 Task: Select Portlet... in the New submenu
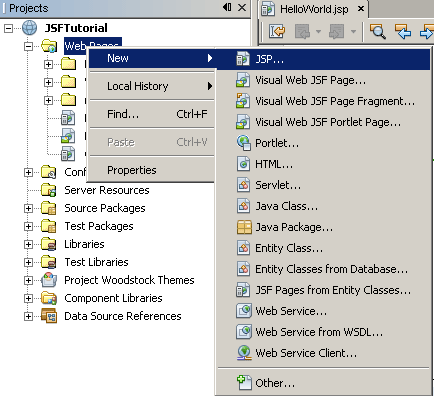[323, 143]
